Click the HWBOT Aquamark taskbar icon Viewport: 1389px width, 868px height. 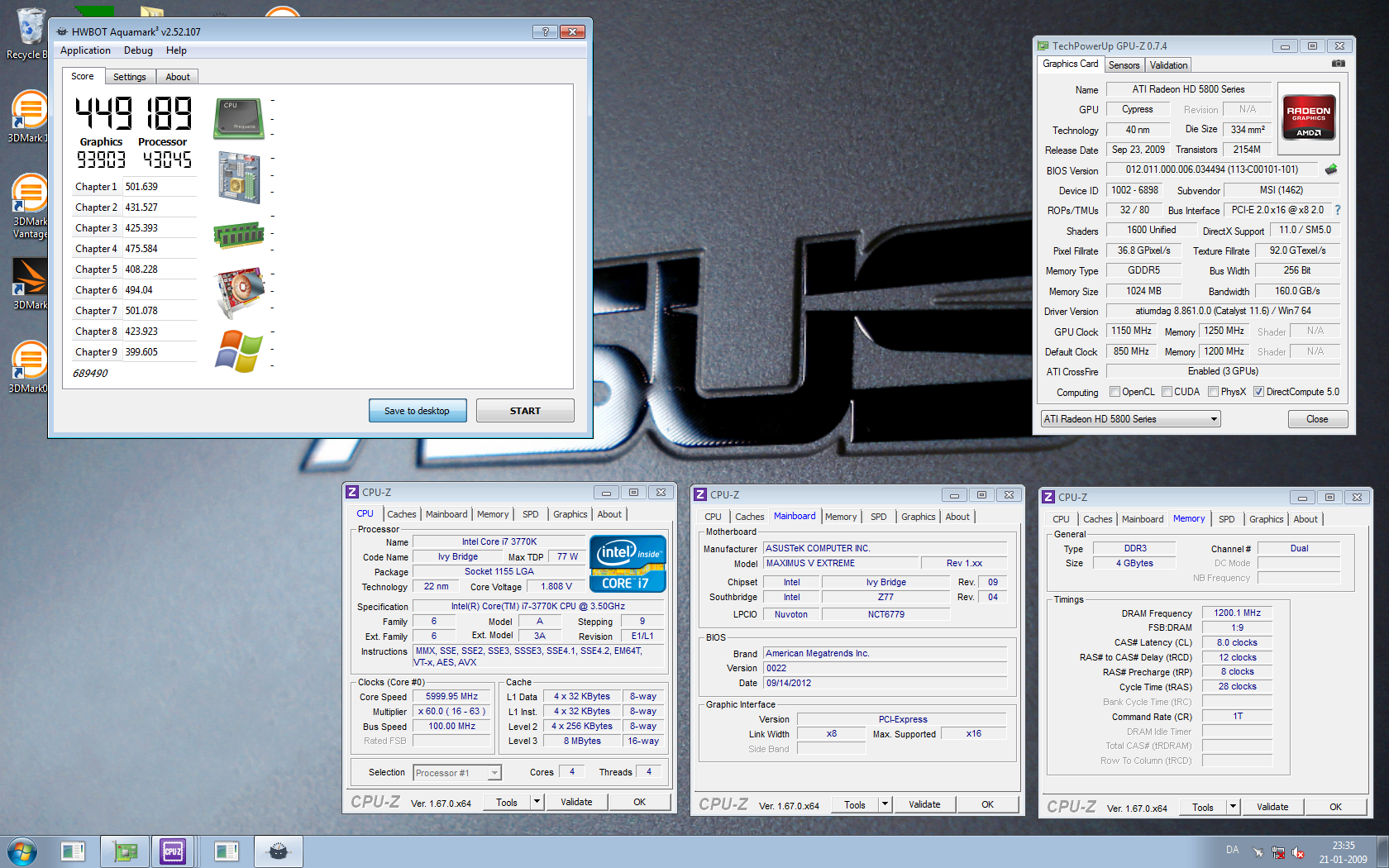(x=279, y=851)
